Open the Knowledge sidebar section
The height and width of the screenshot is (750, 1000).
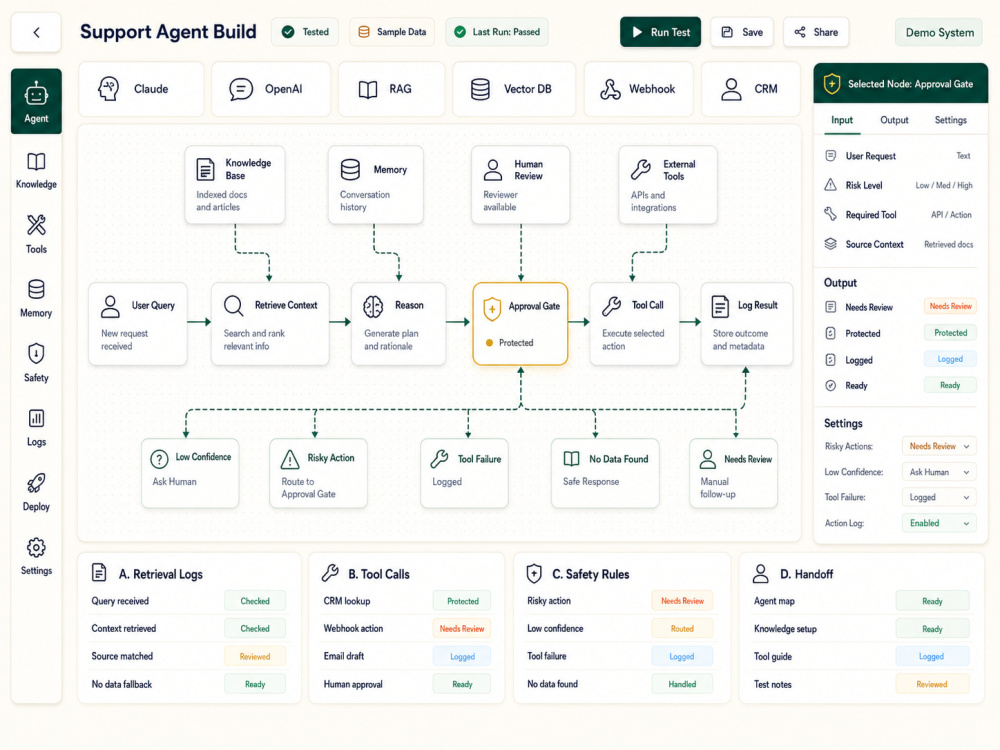click(36, 170)
